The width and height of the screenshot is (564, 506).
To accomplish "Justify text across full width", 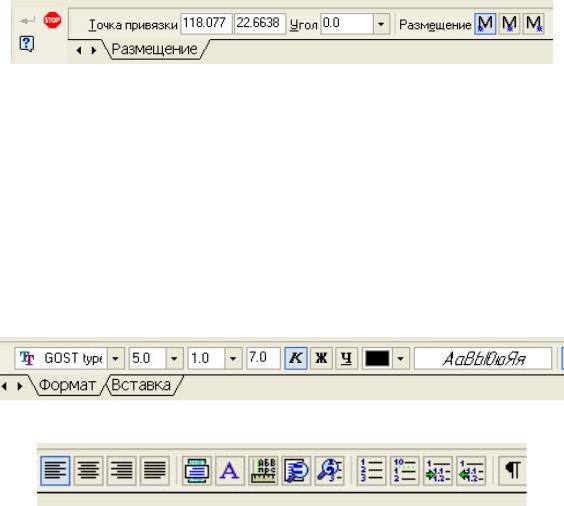I will coord(154,470).
